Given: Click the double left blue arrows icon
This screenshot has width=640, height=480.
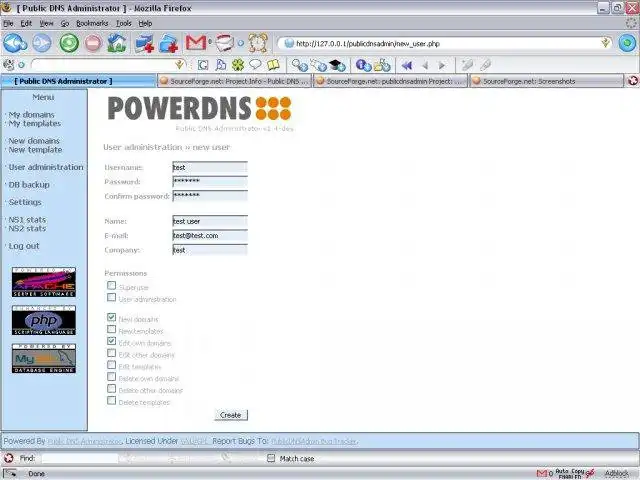Looking at the screenshot, I should [407, 65].
